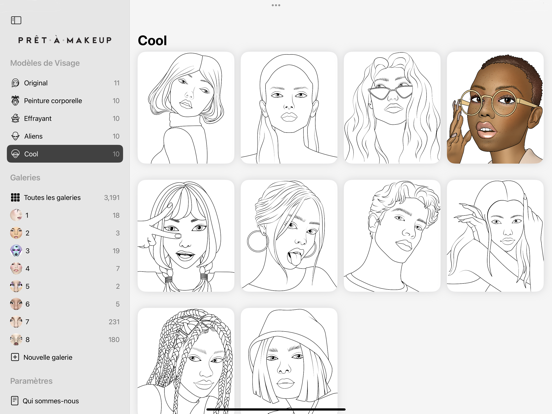
Task: Select the Aliens category
Action: point(65,136)
